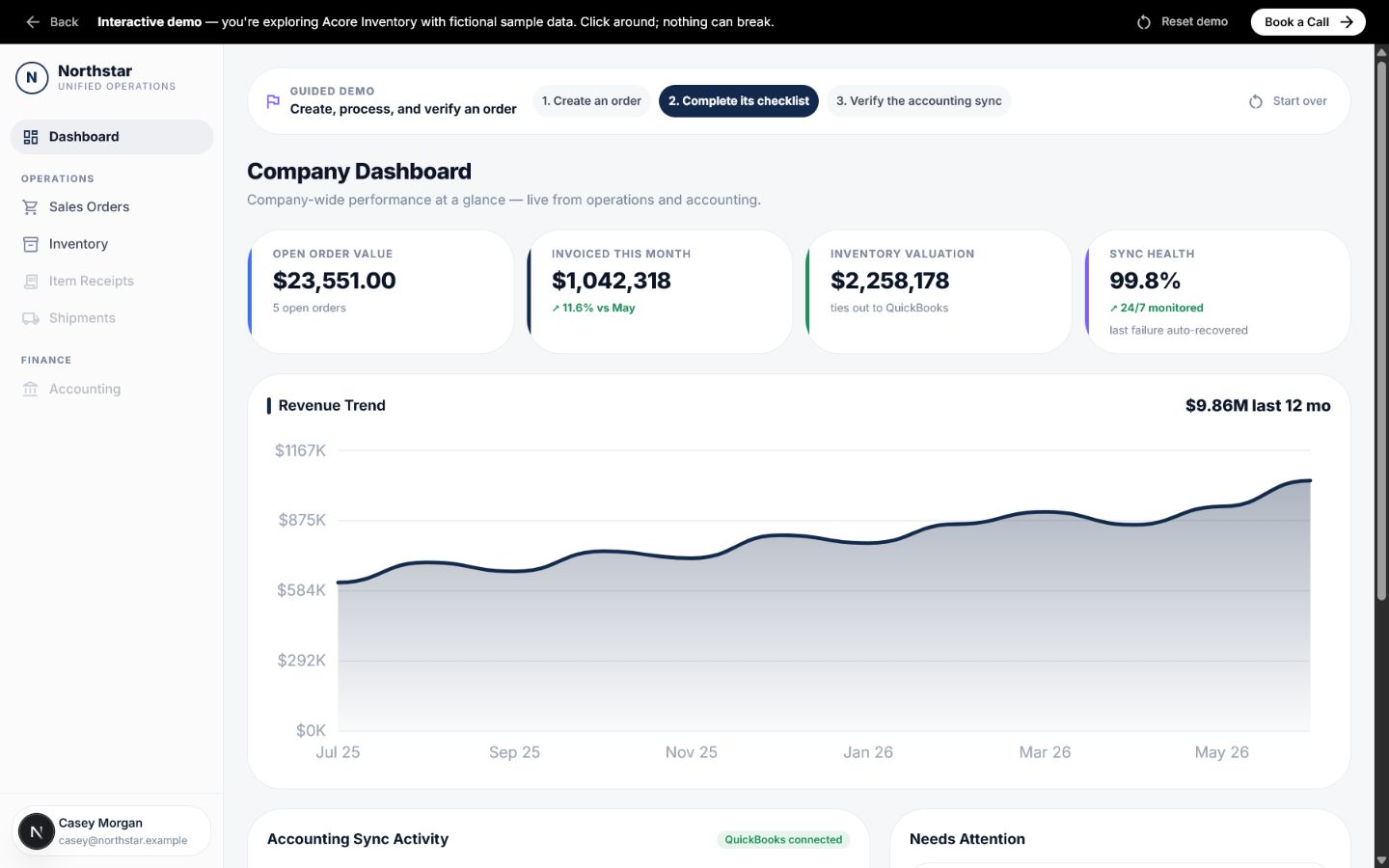1389x868 pixels.
Task: Click the $875K axis label
Action: (302, 520)
